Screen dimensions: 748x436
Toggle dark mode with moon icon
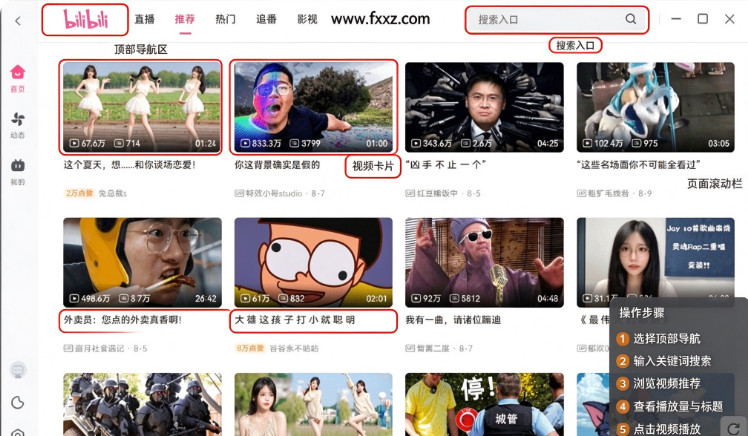coord(18,403)
